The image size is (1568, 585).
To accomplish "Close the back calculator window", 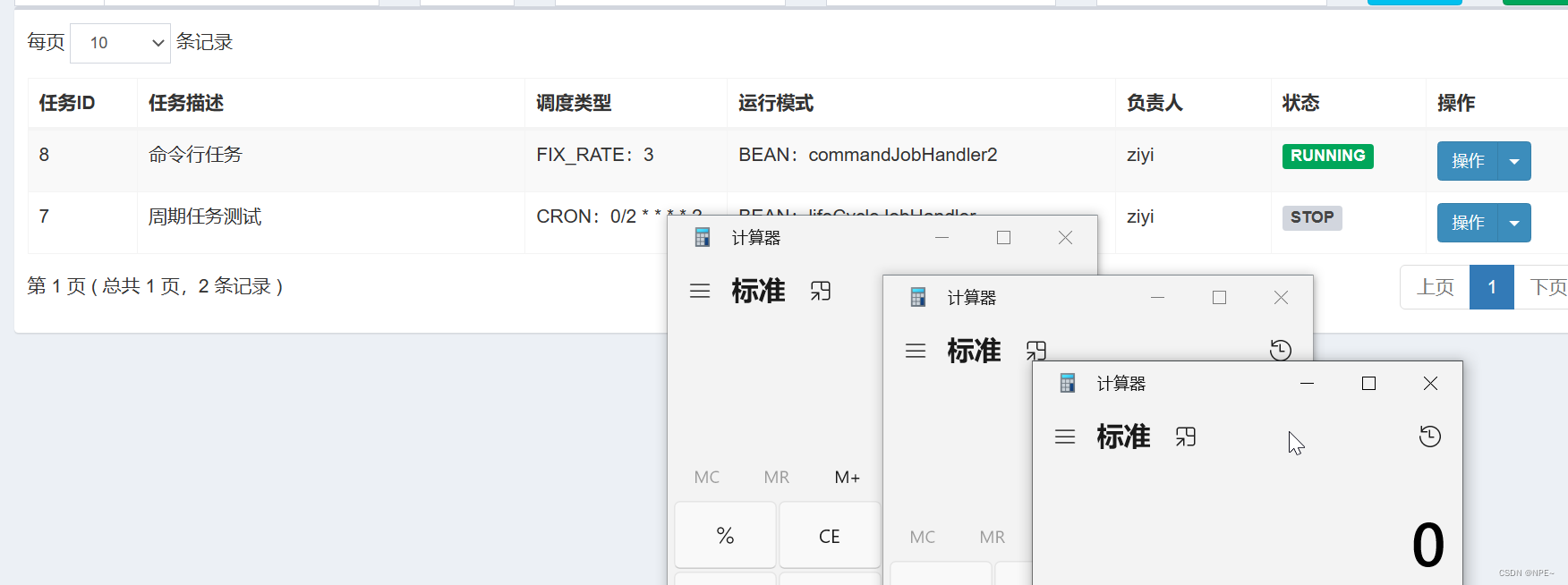I will tap(1065, 237).
